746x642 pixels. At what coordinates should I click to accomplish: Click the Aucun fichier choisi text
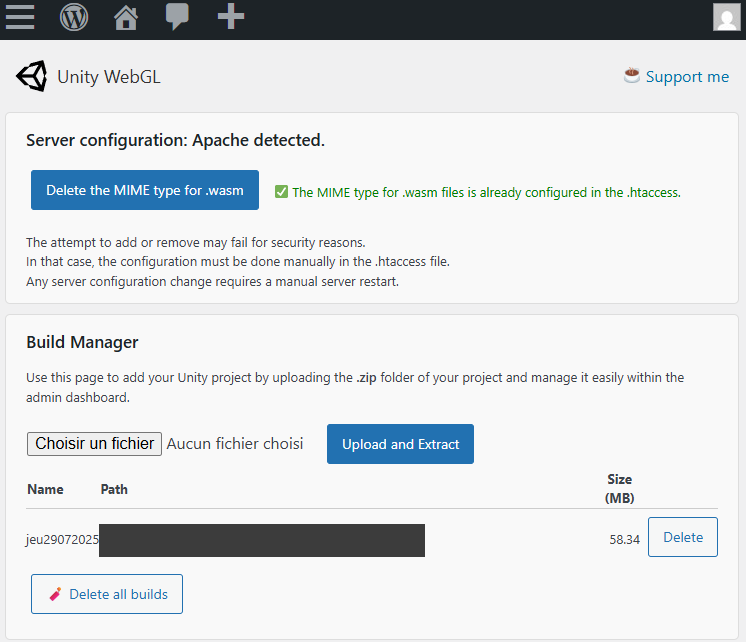coord(235,443)
